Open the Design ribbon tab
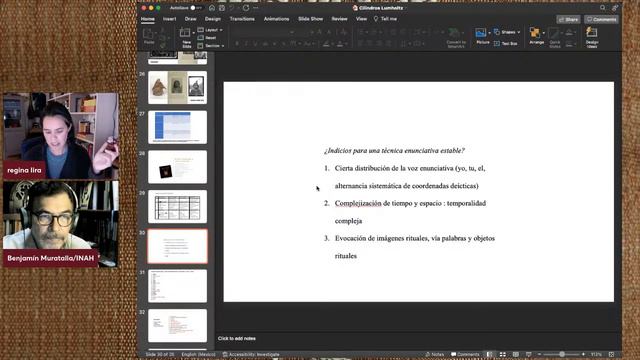The height and width of the screenshot is (360, 640). [x=213, y=19]
